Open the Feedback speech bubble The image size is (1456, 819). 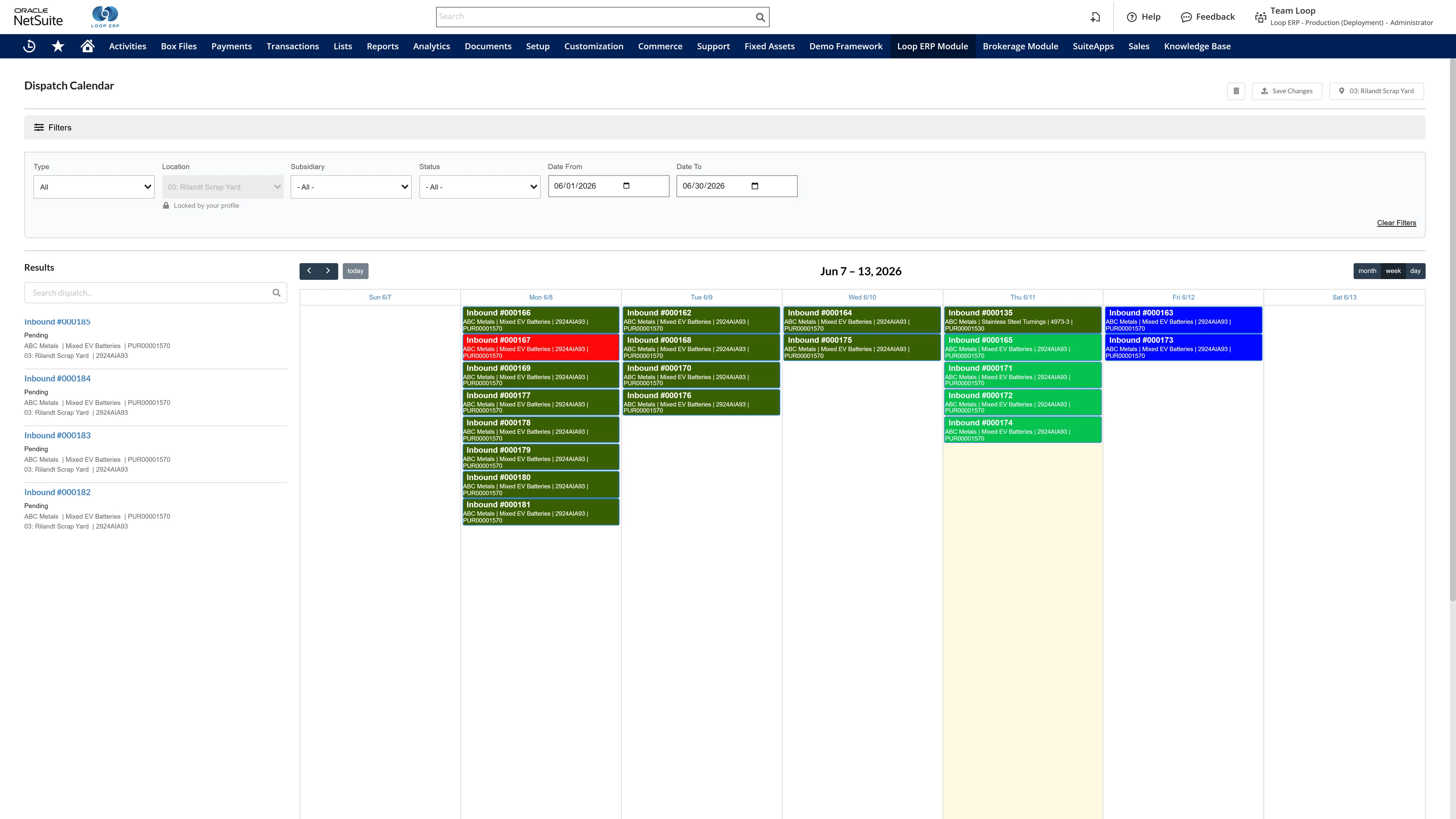point(1186,17)
